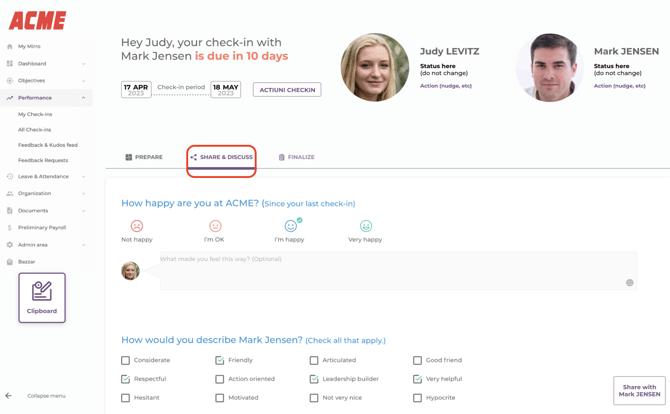This screenshot has height=414, width=670.
Task: Expand the Organization menu chevron
Action: tap(83, 194)
